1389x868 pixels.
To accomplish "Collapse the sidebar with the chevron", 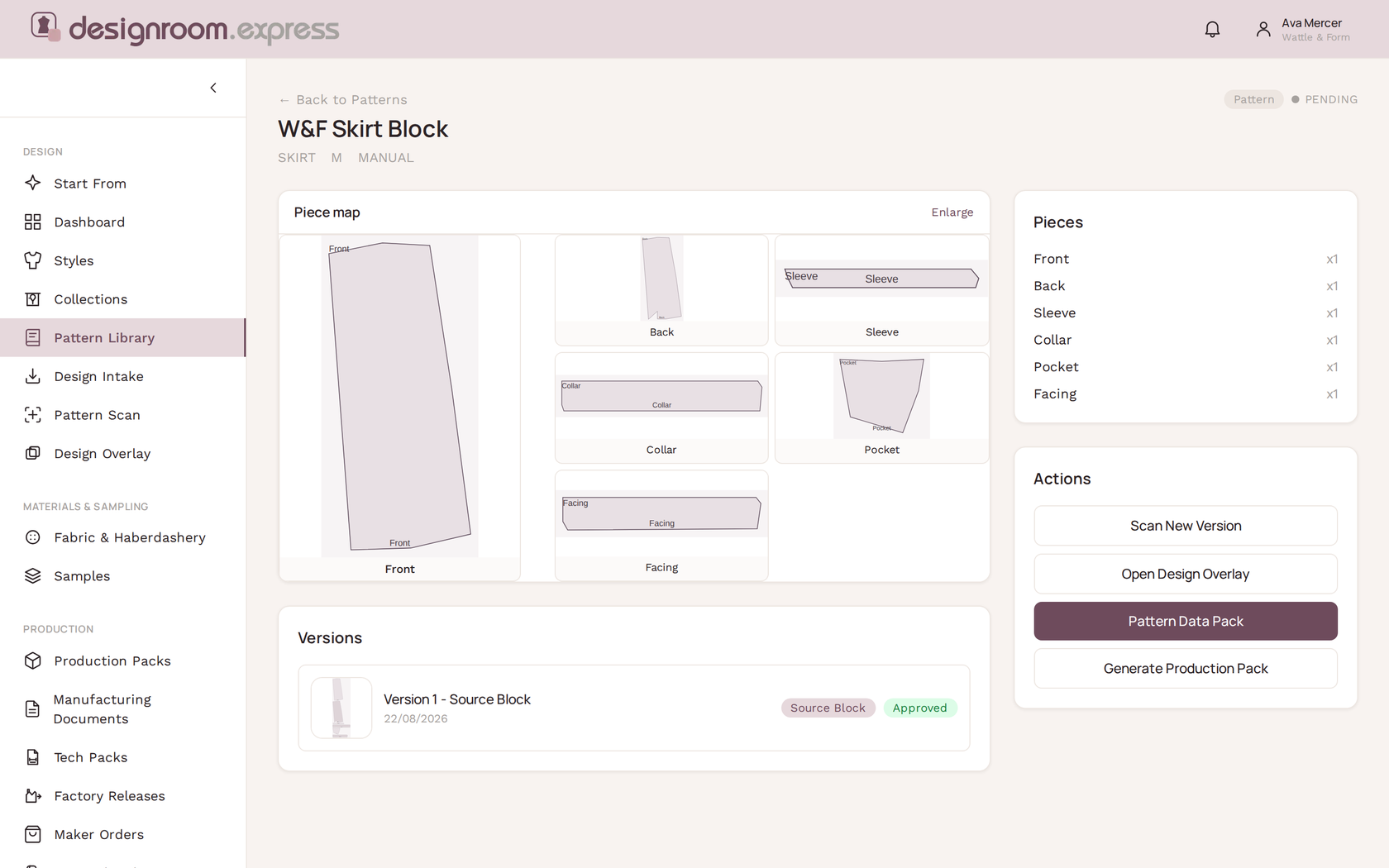I will click(x=213, y=88).
